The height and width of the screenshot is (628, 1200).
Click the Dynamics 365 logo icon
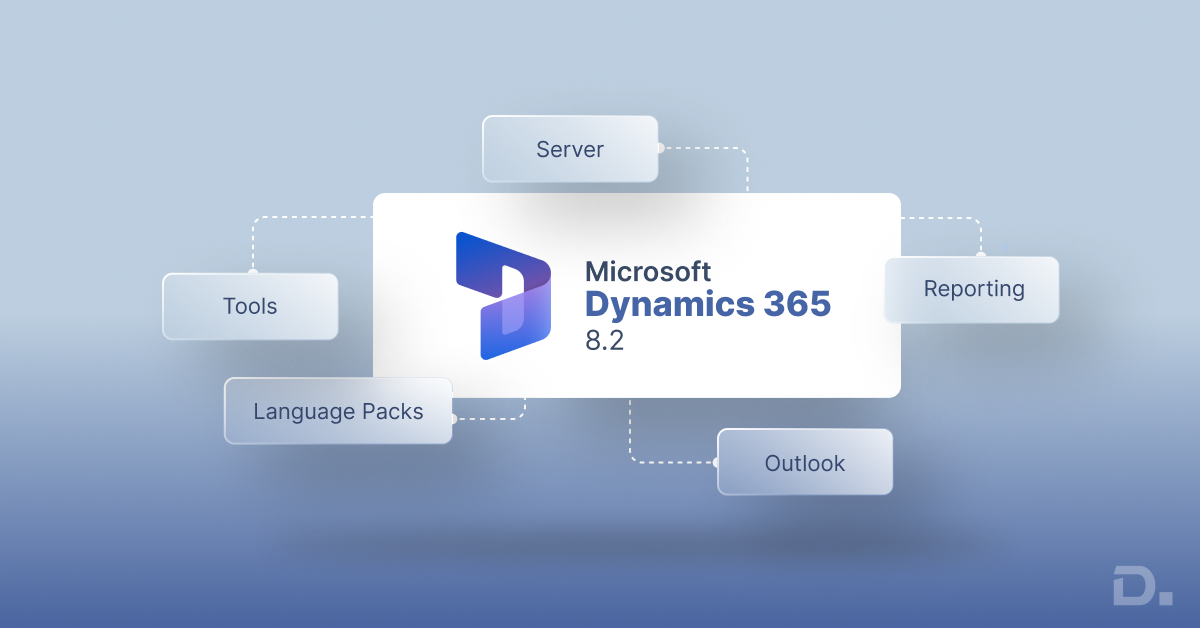tap(503, 296)
